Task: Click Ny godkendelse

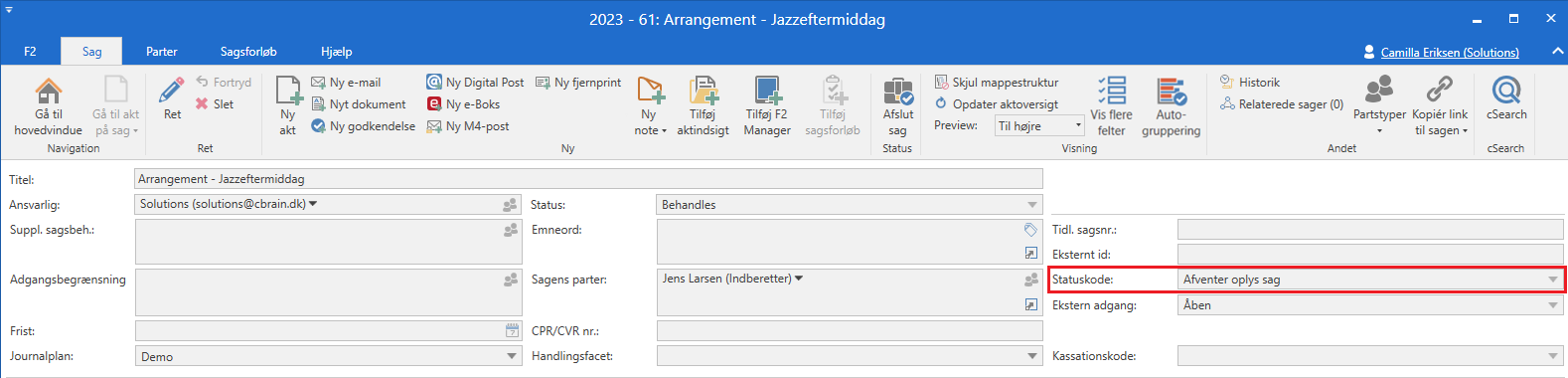Action: tap(364, 126)
